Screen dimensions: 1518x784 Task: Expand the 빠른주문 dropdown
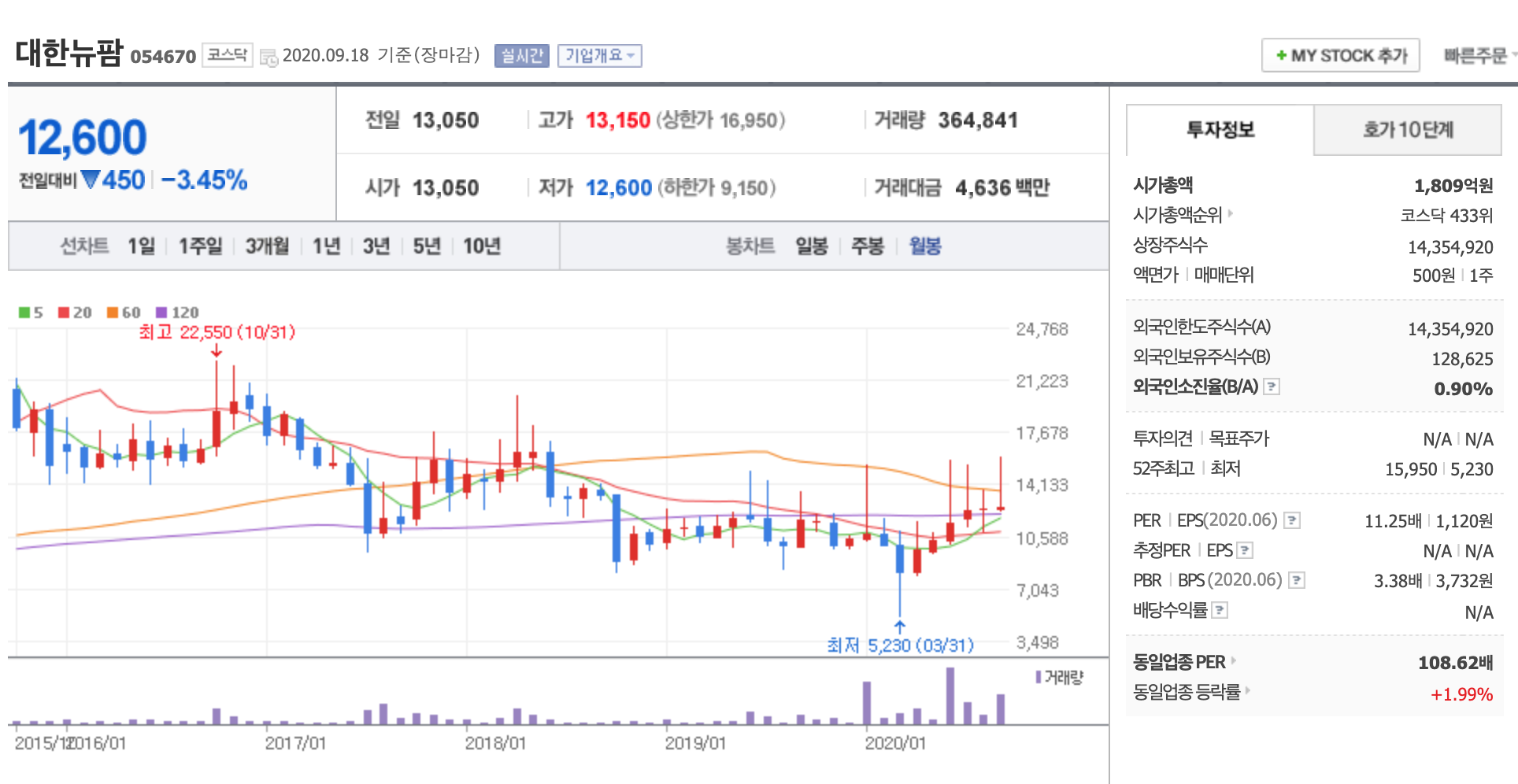coord(1480,56)
